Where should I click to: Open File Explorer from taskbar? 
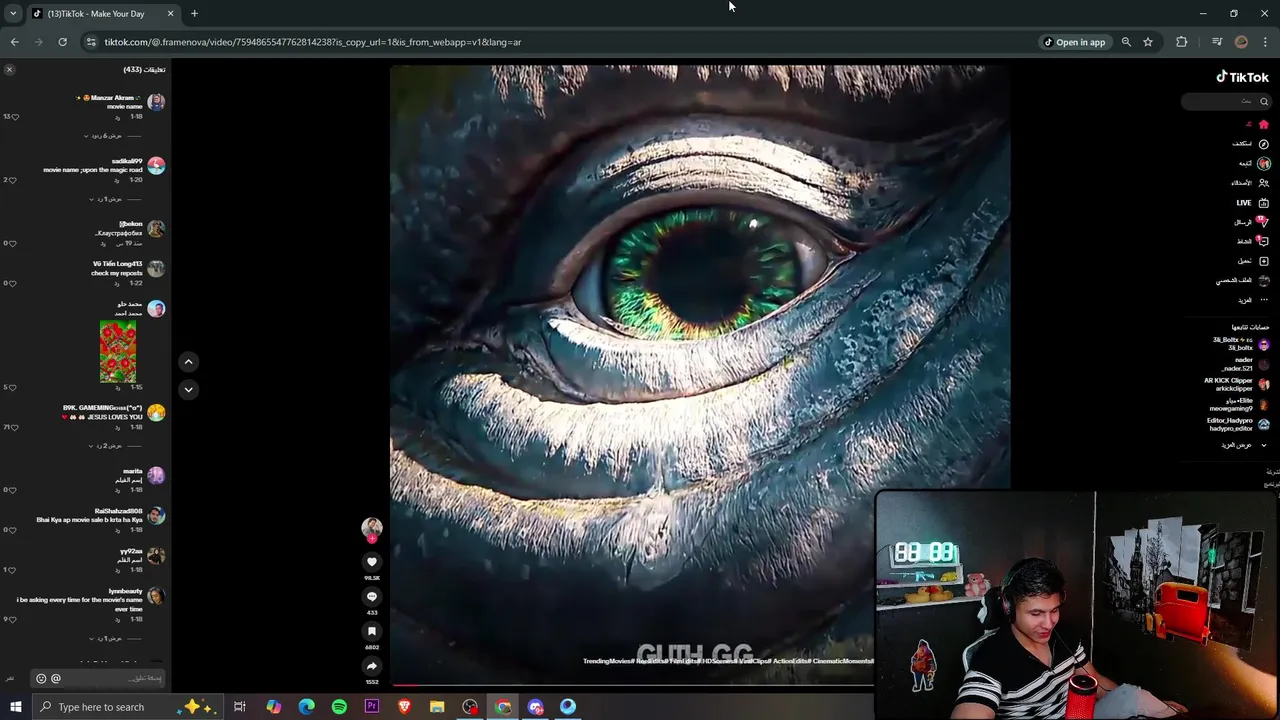tap(437, 707)
